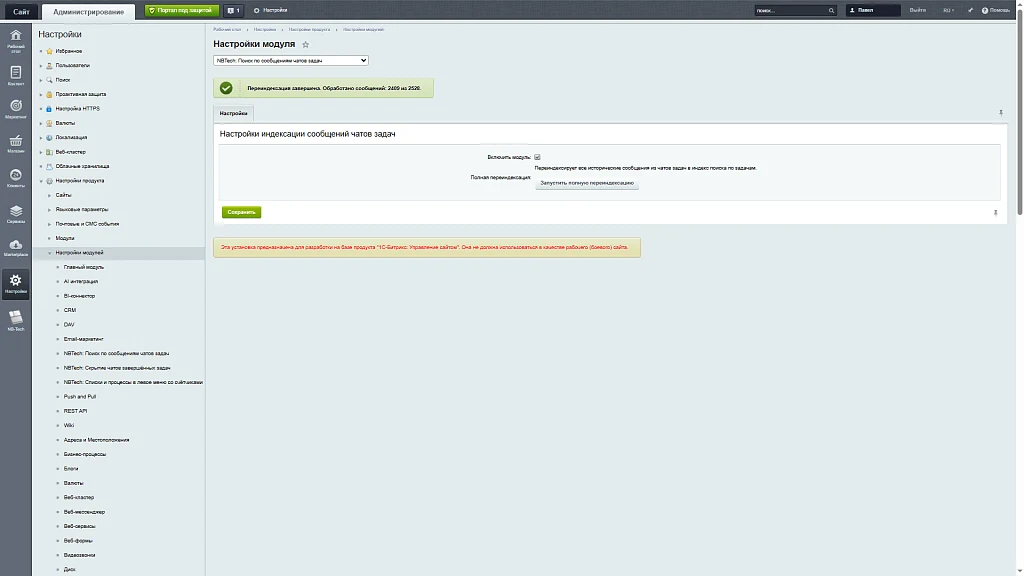The height and width of the screenshot is (576, 1024).
Task: Open CRM module settings
Action: [70, 310]
